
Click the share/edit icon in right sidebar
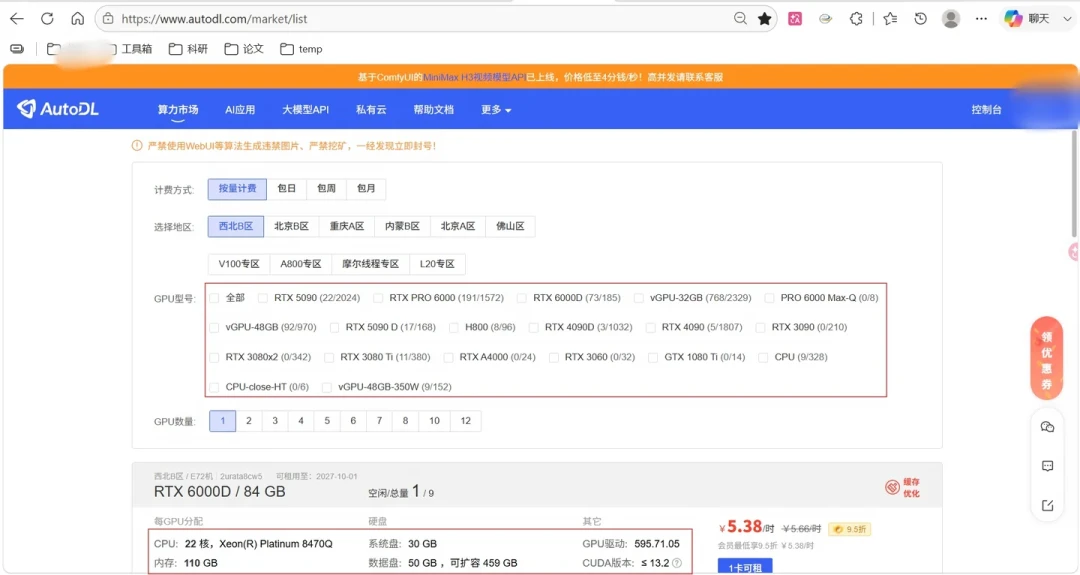[x=1048, y=505]
